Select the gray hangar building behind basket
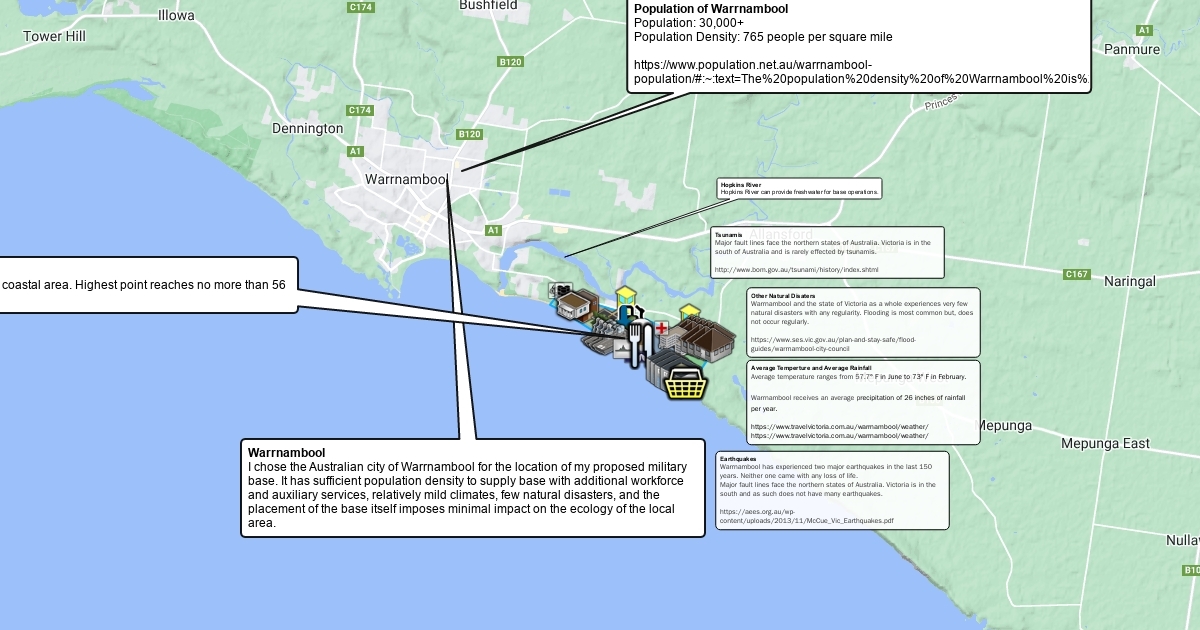 click(x=660, y=368)
